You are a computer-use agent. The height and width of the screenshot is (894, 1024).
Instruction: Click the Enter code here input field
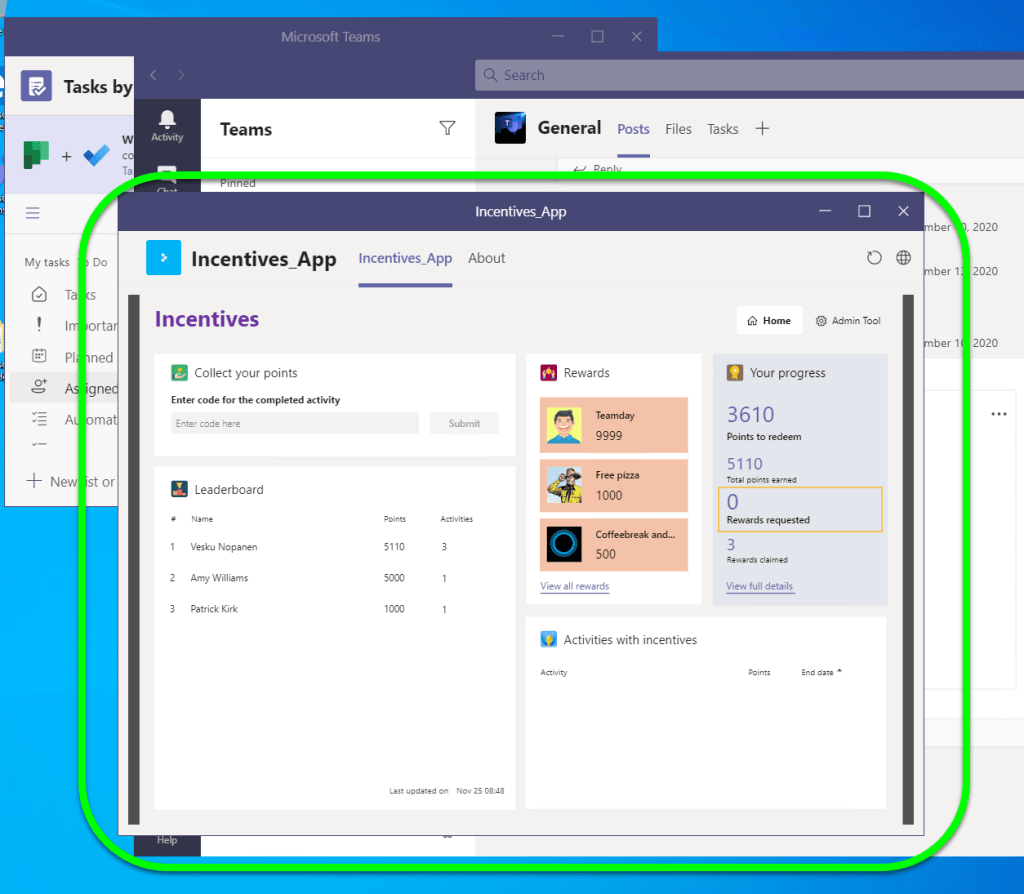[x=294, y=424]
